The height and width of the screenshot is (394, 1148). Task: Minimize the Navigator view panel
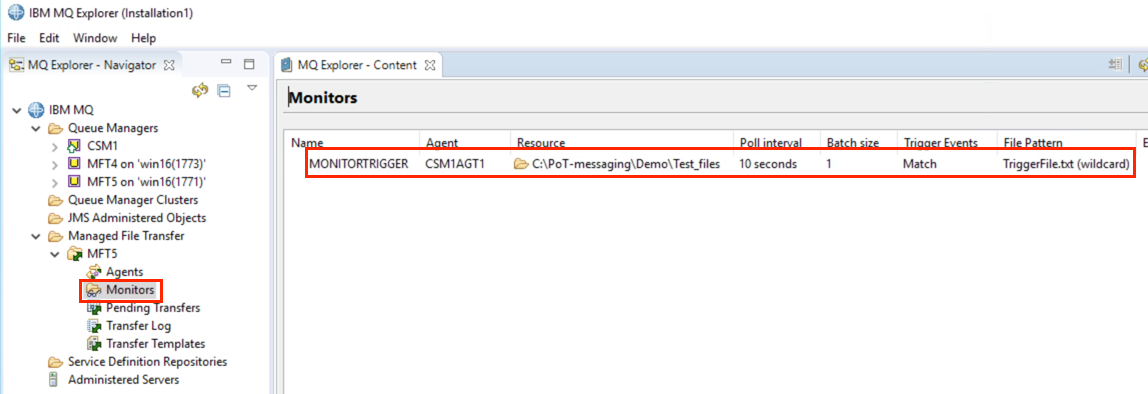click(226, 63)
